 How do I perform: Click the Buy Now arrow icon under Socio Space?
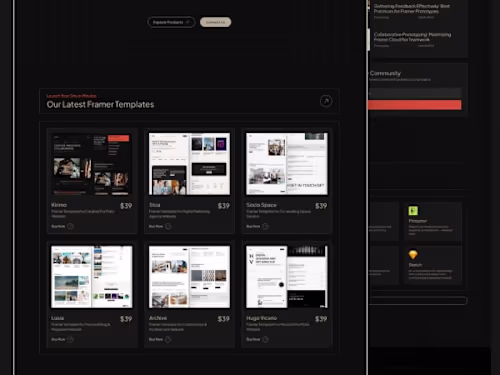pyautogui.click(x=265, y=226)
